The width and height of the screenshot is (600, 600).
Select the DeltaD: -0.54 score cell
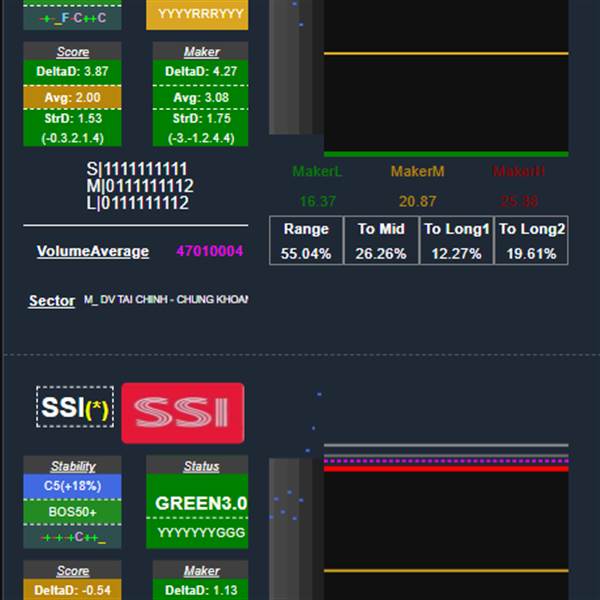pyautogui.click(x=73, y=590)
